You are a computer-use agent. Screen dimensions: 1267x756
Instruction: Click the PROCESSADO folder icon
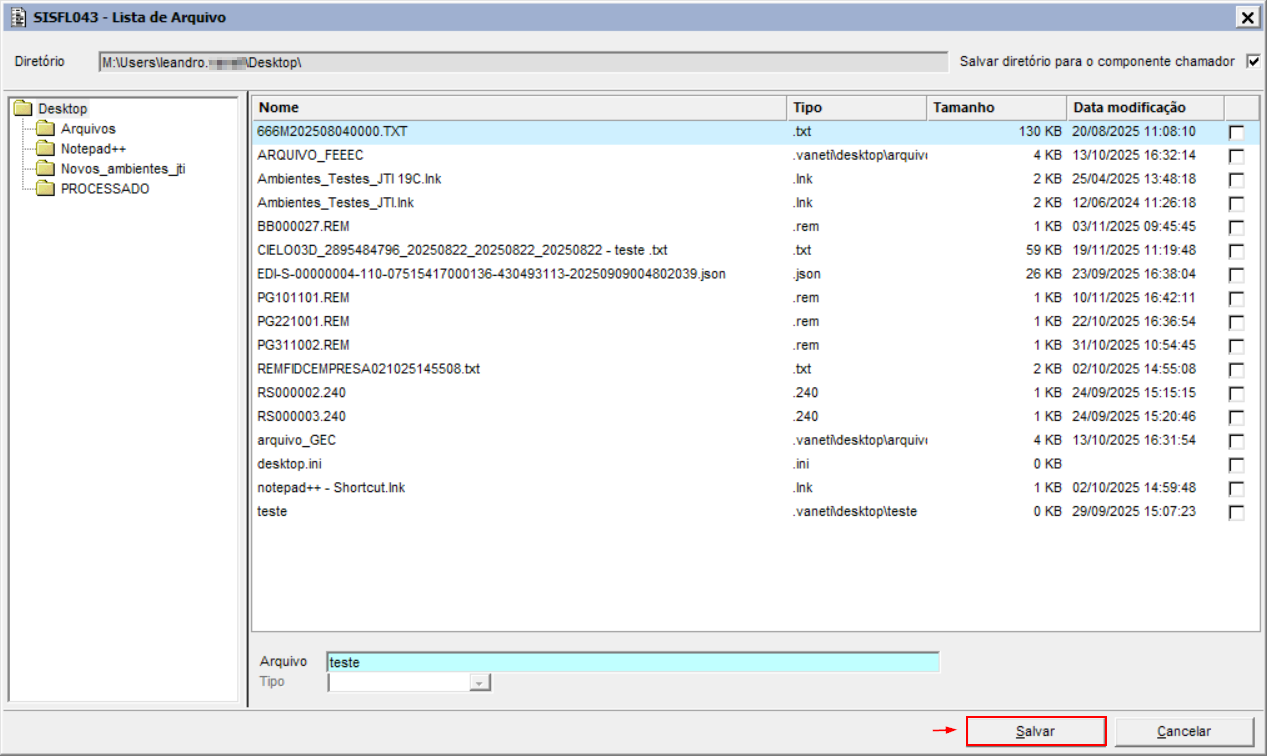pos(45,189)
